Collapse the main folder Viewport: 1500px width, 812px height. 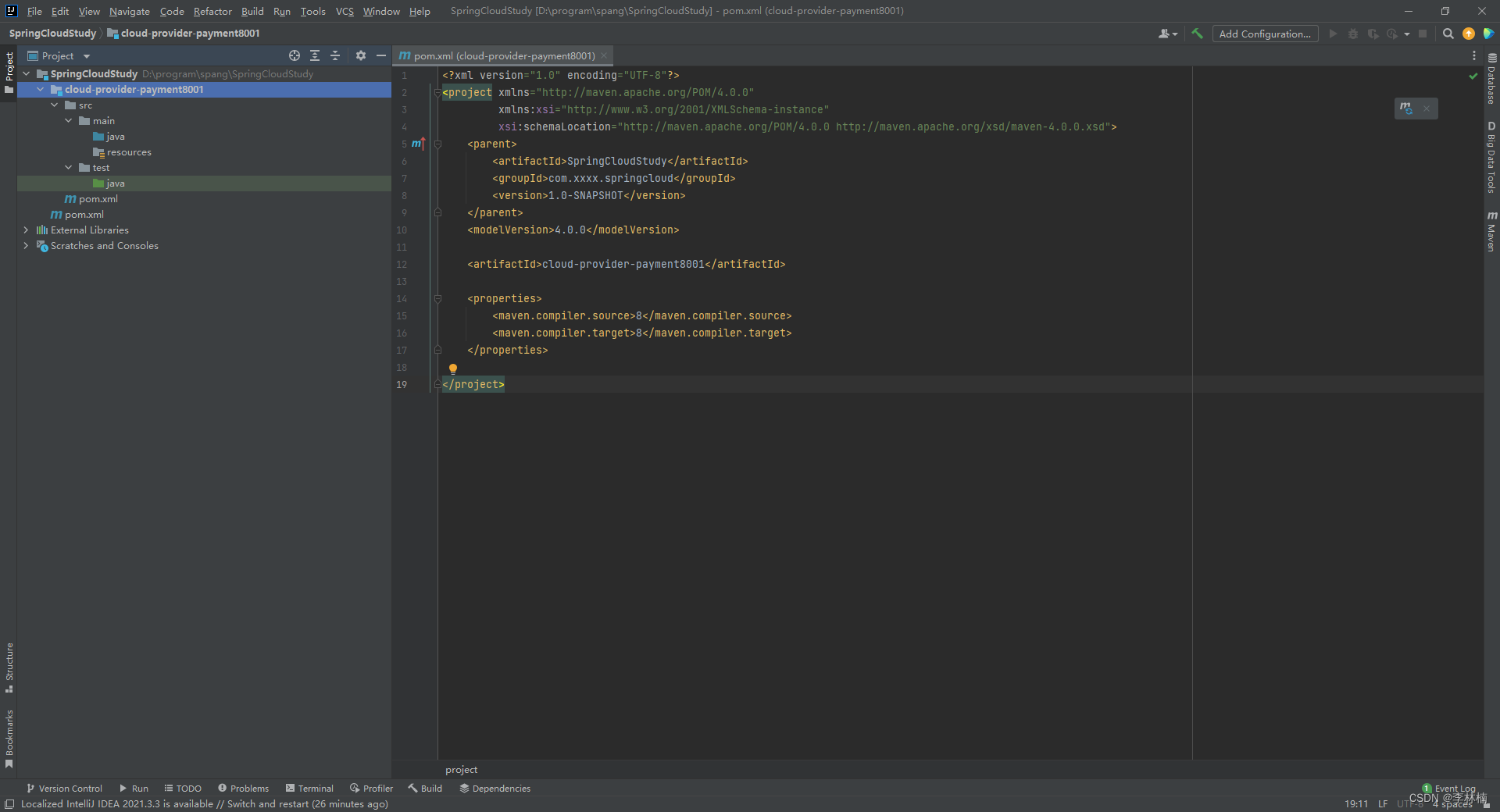click(69, 120)
